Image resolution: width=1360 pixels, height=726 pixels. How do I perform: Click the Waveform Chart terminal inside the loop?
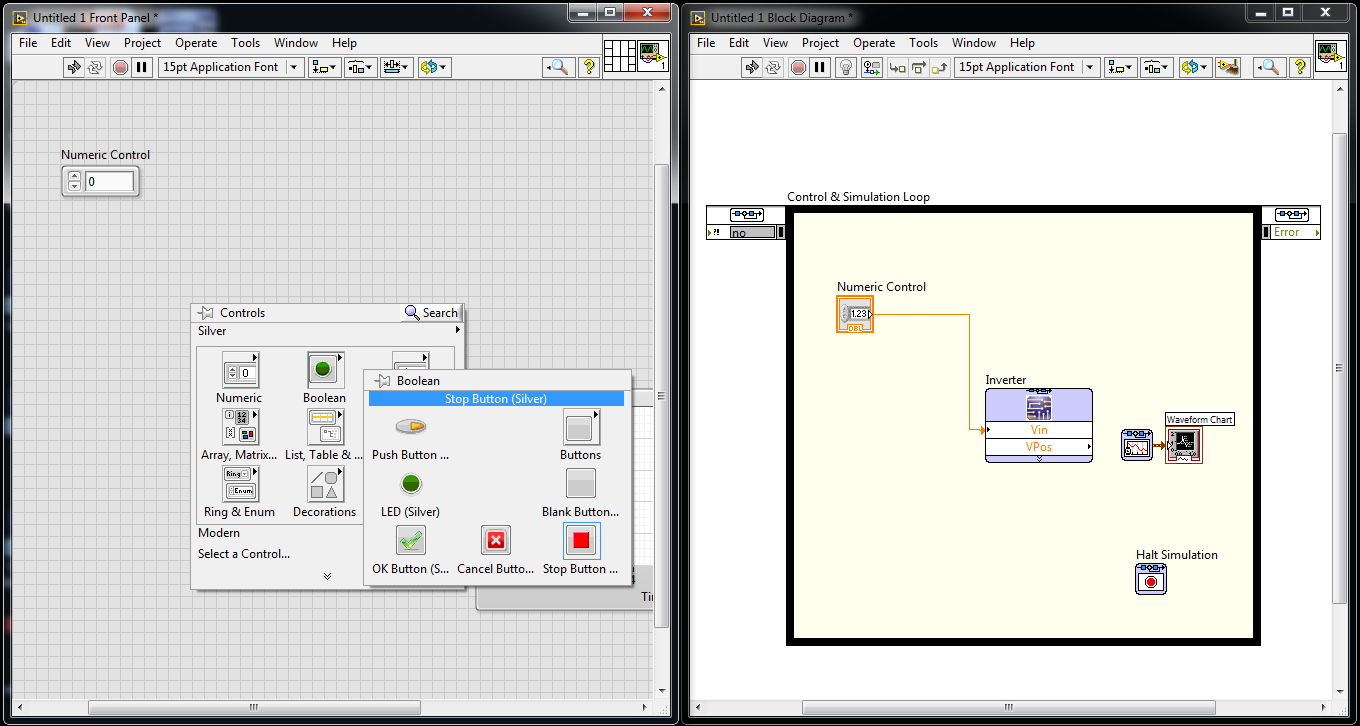pyautogui.click(x=1184, y=446)
